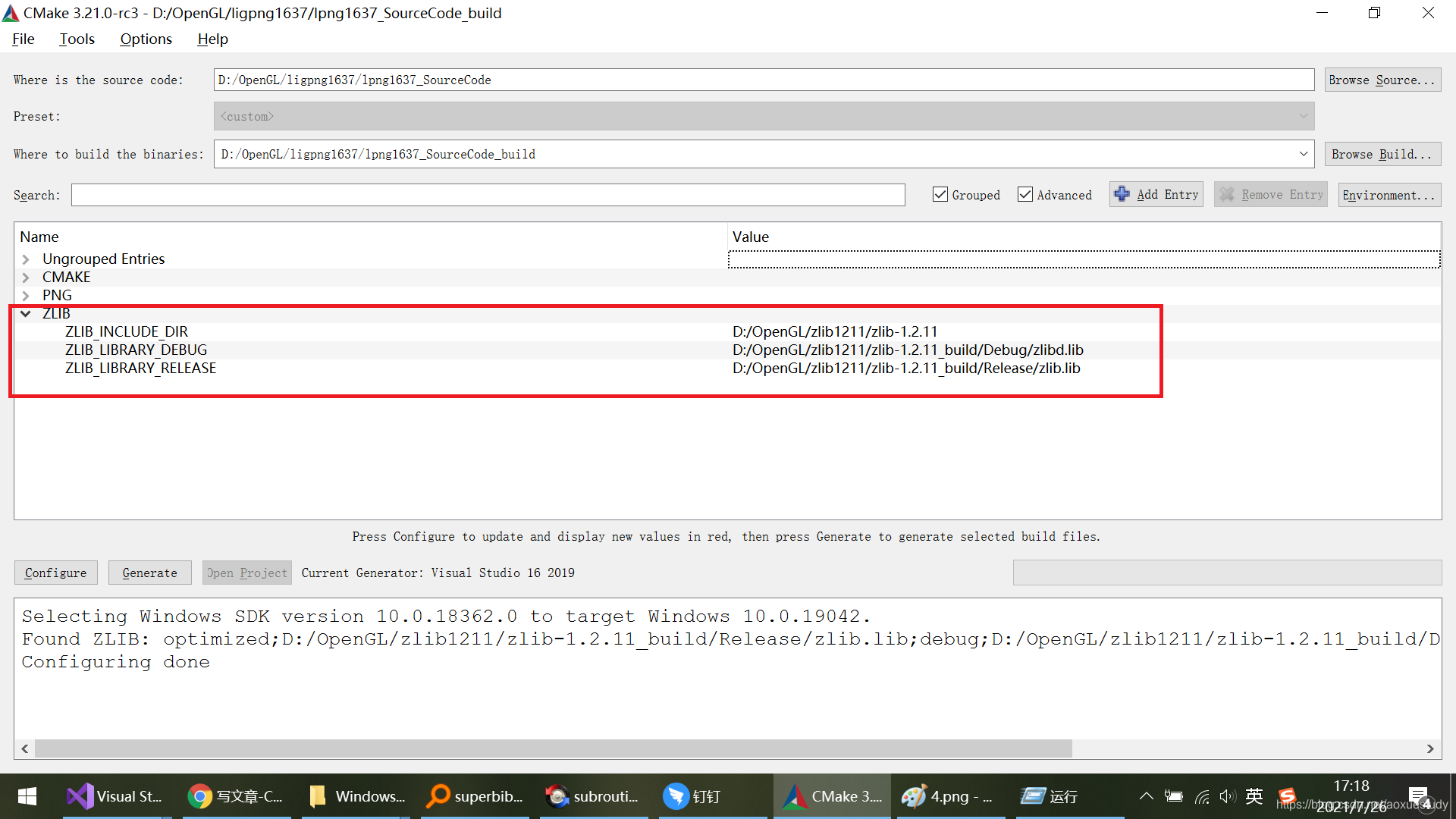Image resolution: width=1456 pixels, height=819 pixels.
Task: Open the Options menu
Action: coord(146,39)
